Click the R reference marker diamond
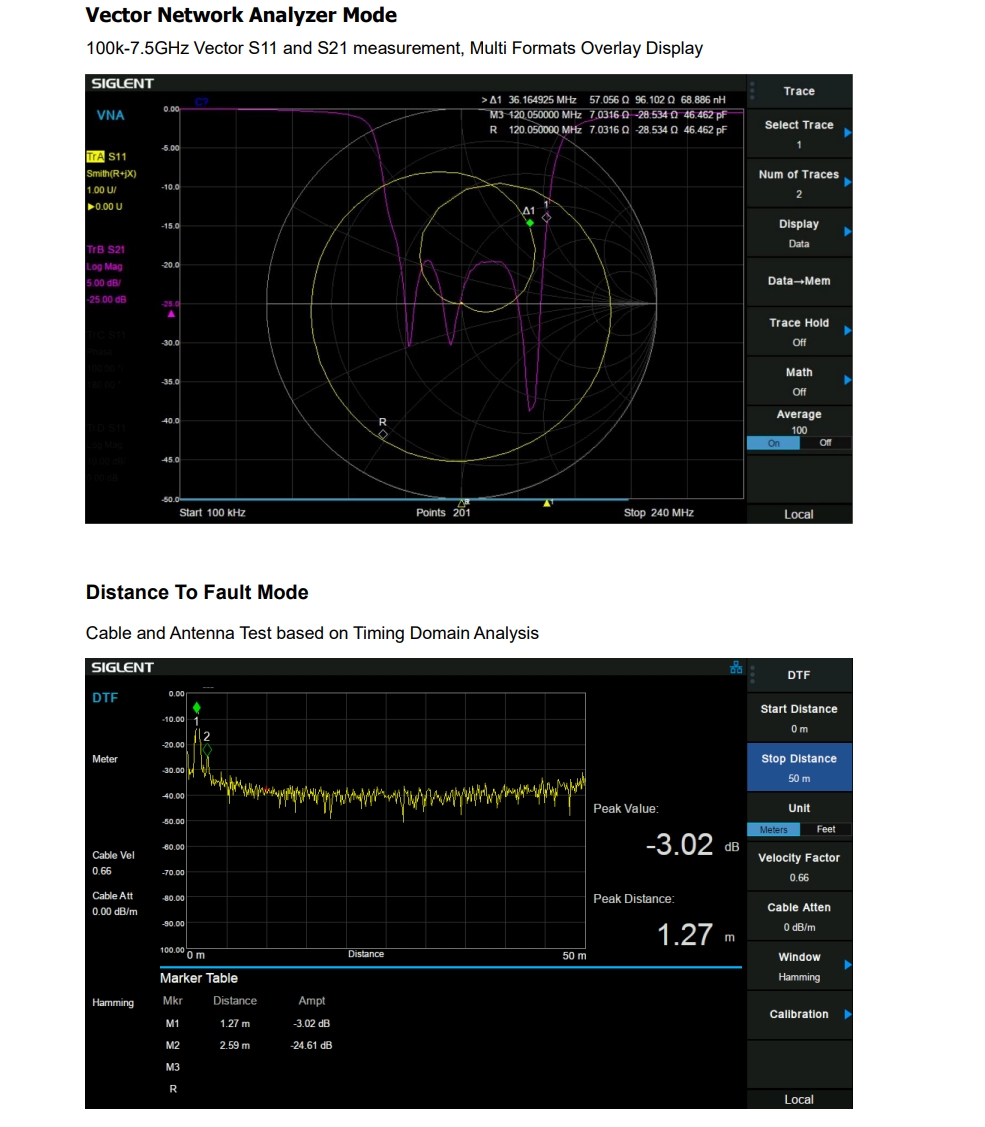 [383, 434]
